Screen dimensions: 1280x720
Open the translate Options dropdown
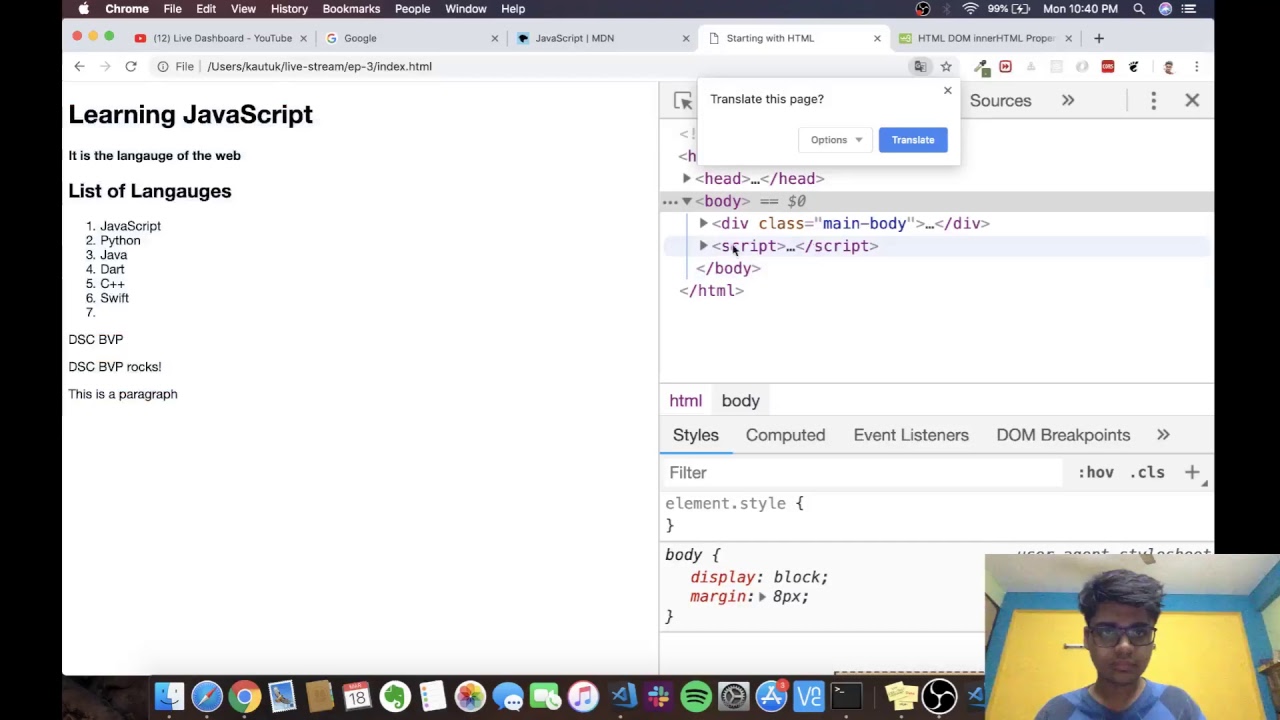tap(836, 140)
